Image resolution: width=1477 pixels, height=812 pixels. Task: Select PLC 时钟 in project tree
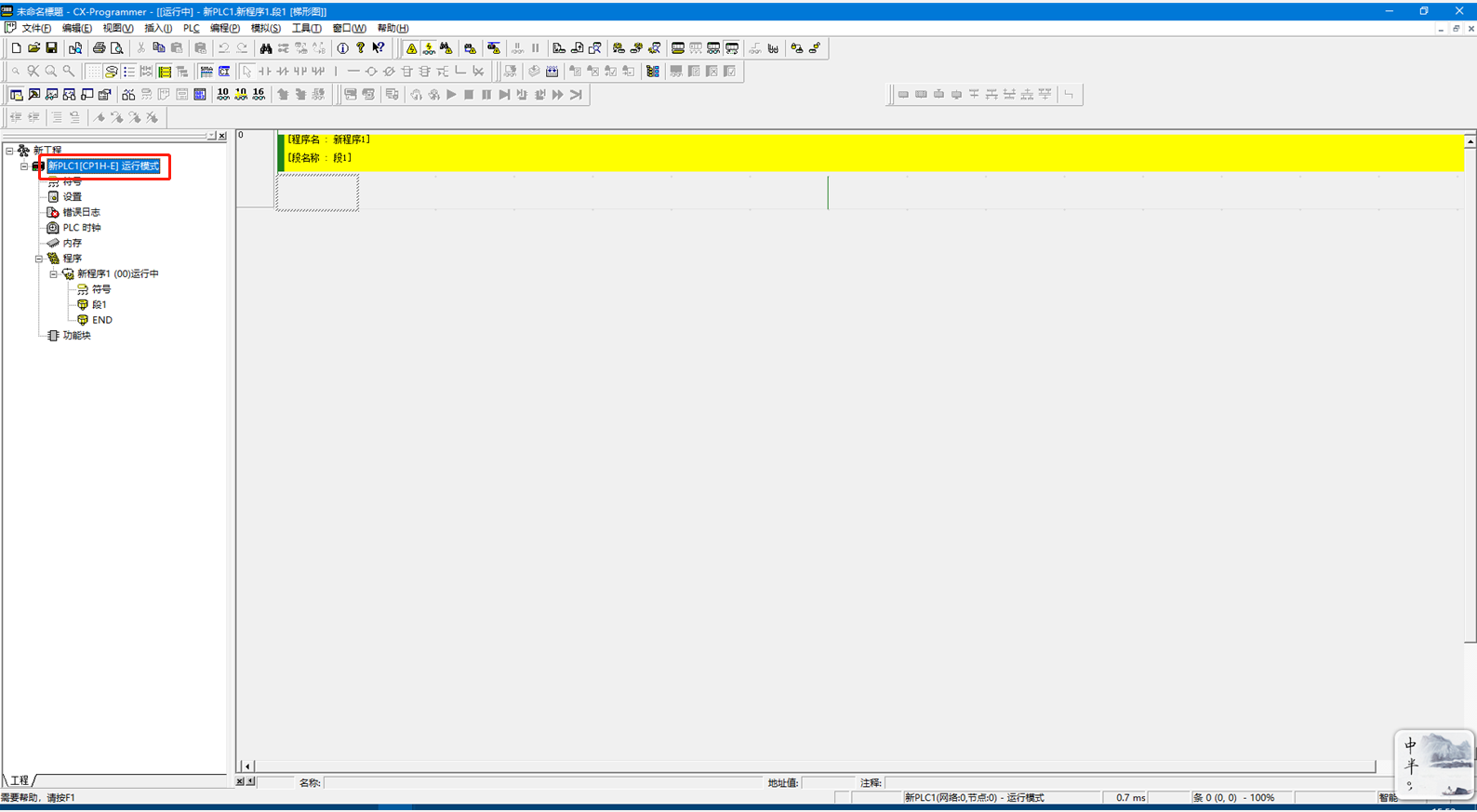pyautogui.click(x=81, y=228)
